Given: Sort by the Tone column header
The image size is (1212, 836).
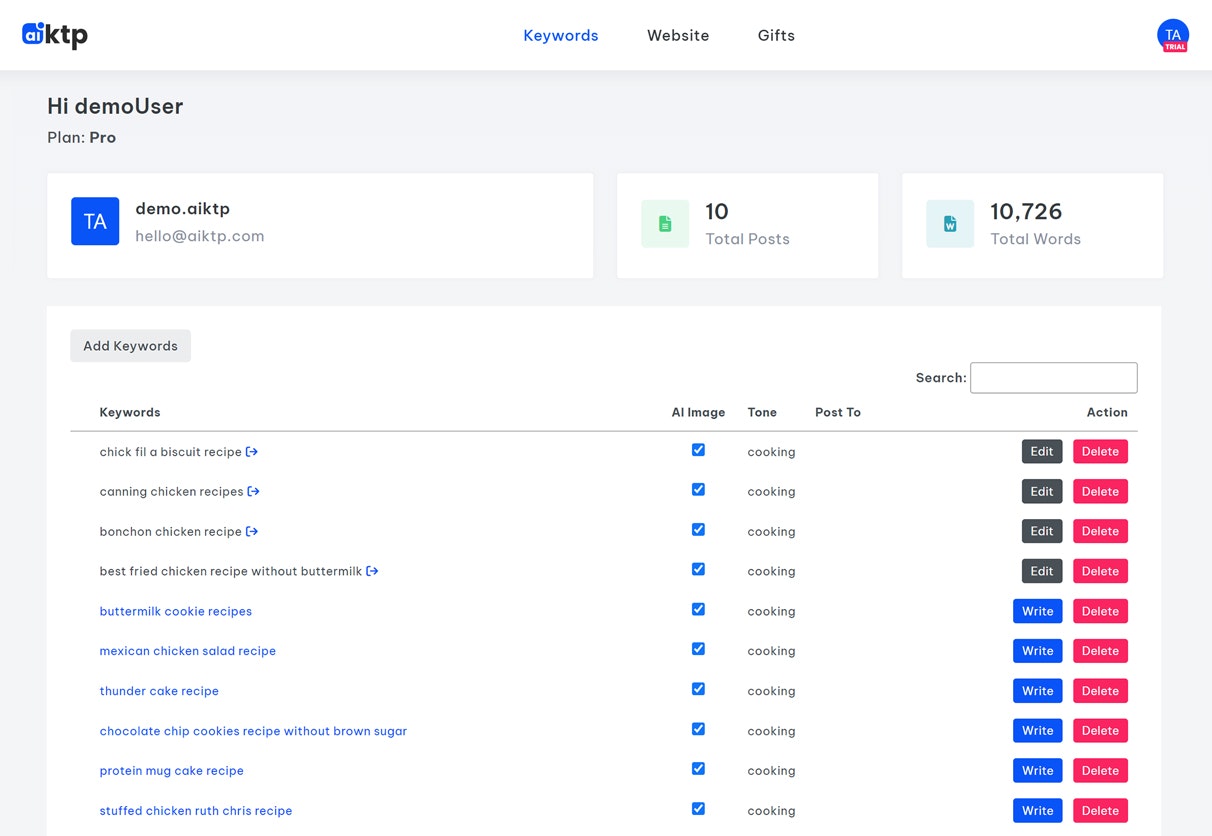Looking at the screenshot, I should pos(762,413).
